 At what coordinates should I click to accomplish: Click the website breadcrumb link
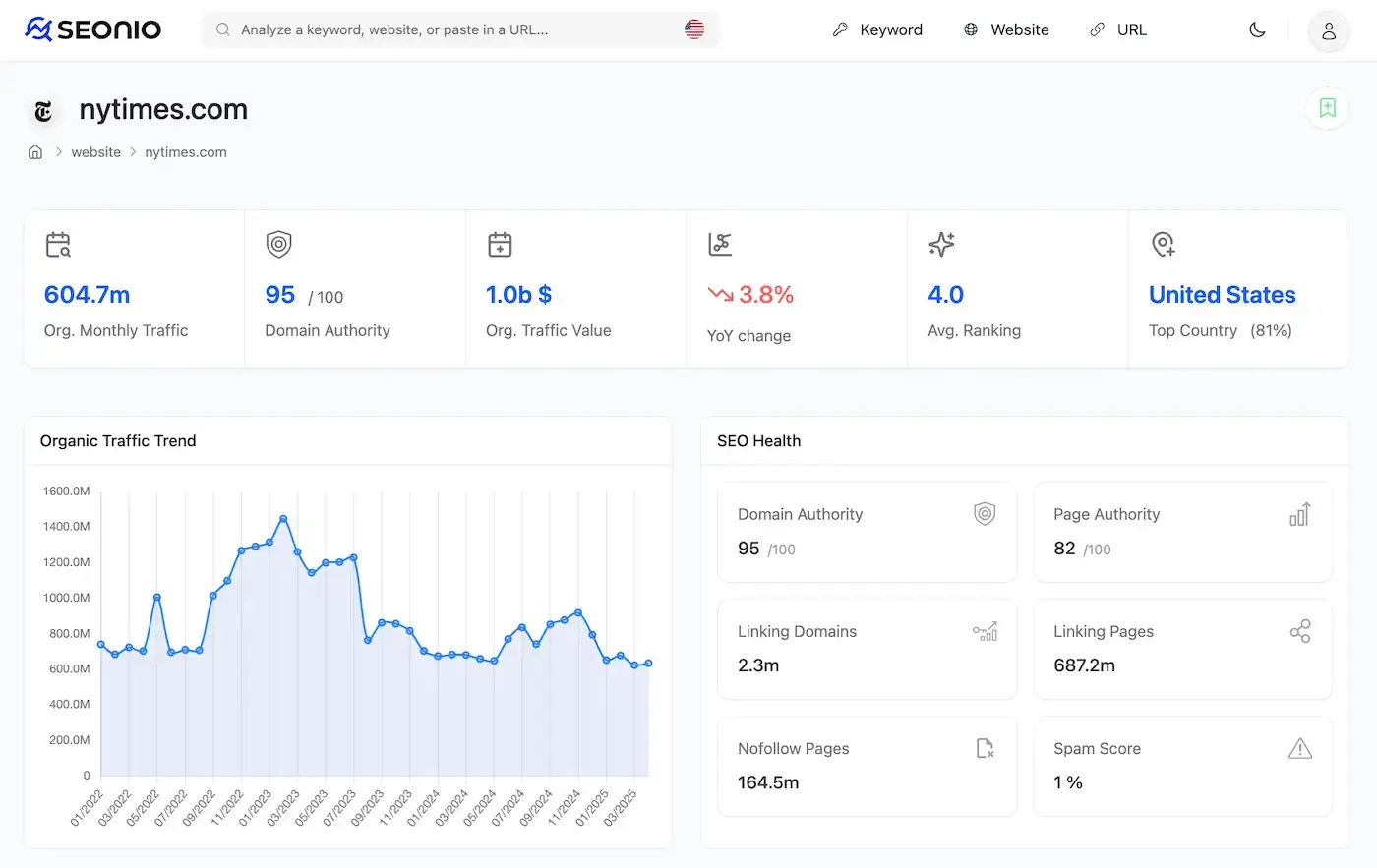[96, 152]
